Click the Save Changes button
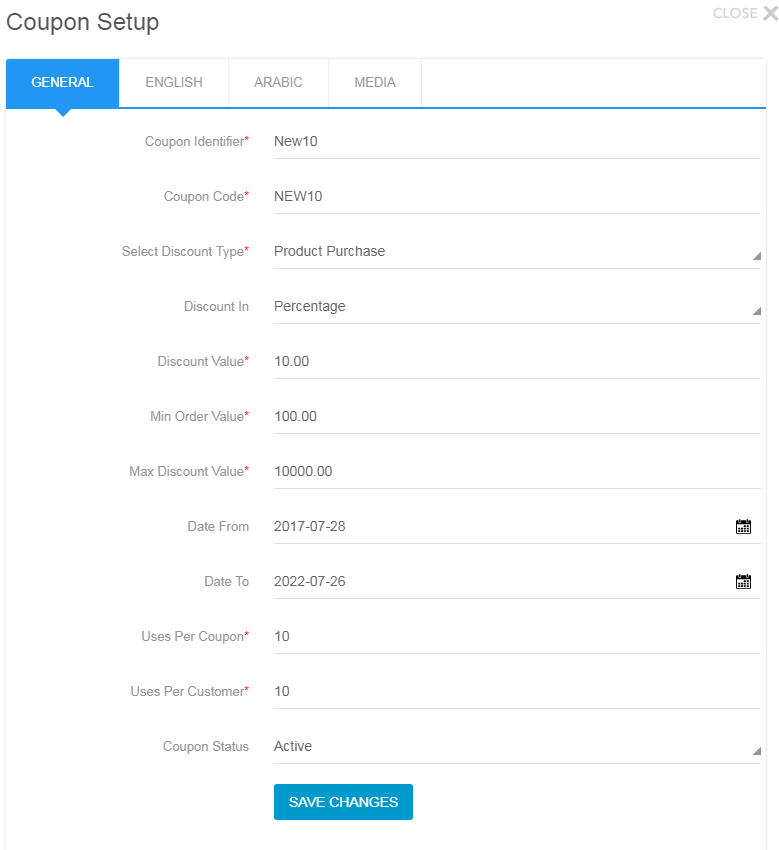779x850 pixels. [343, 802]
